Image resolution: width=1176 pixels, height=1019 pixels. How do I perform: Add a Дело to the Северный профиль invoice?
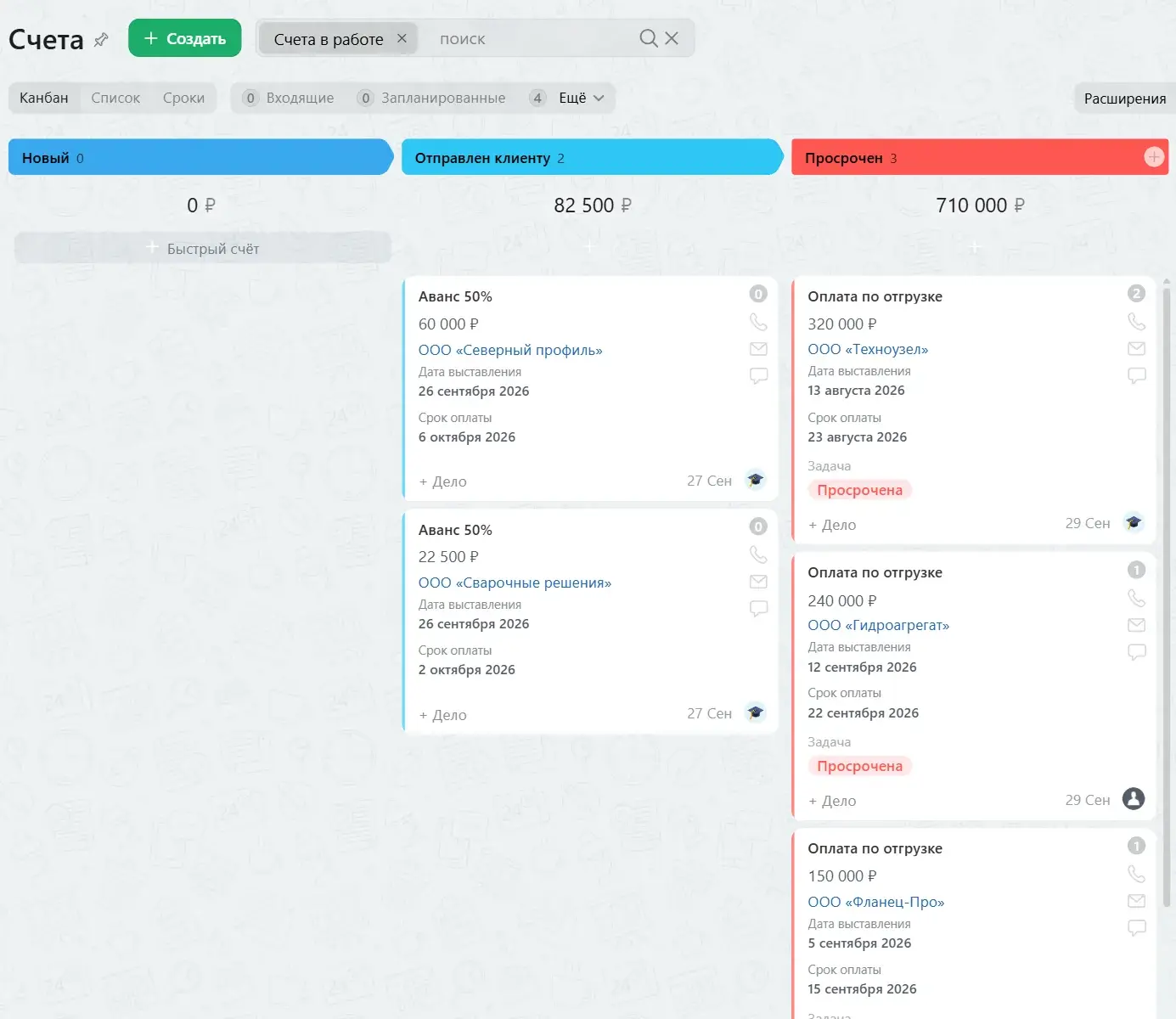[442, 481]
